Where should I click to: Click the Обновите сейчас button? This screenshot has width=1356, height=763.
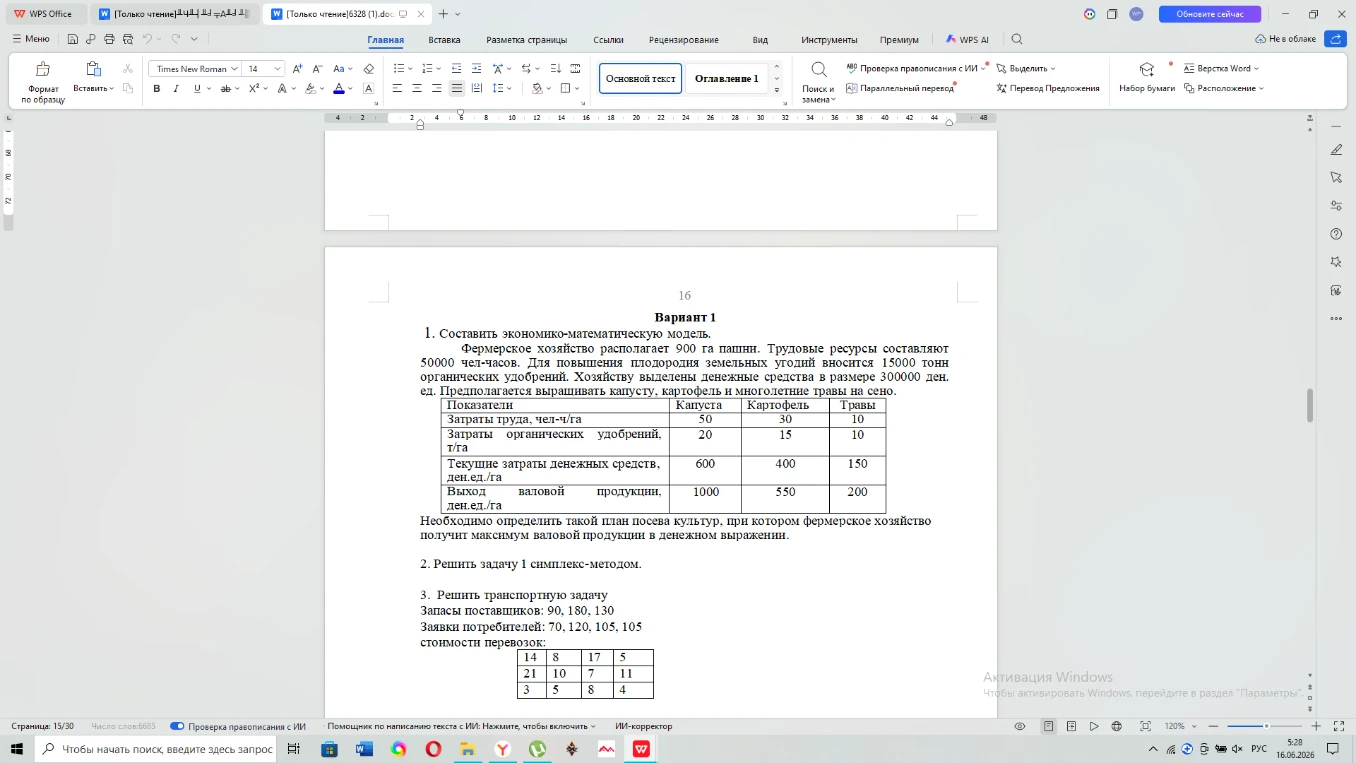[1210, 14]
